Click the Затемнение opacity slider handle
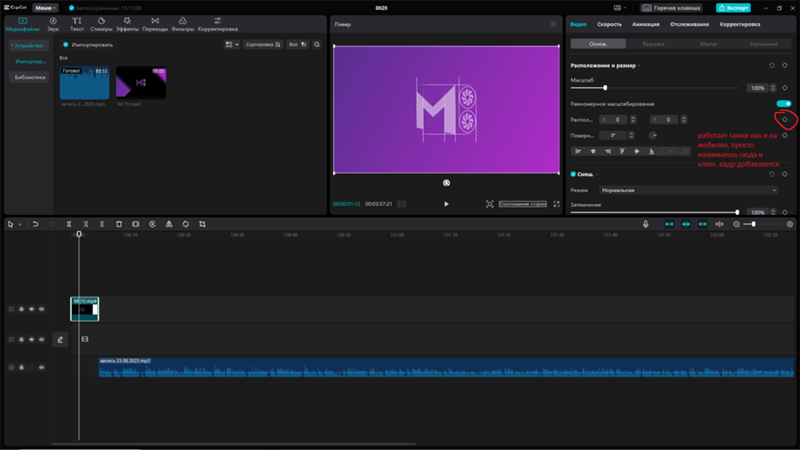The height and width of the screenshot is (450, 800). coord(737,212)
